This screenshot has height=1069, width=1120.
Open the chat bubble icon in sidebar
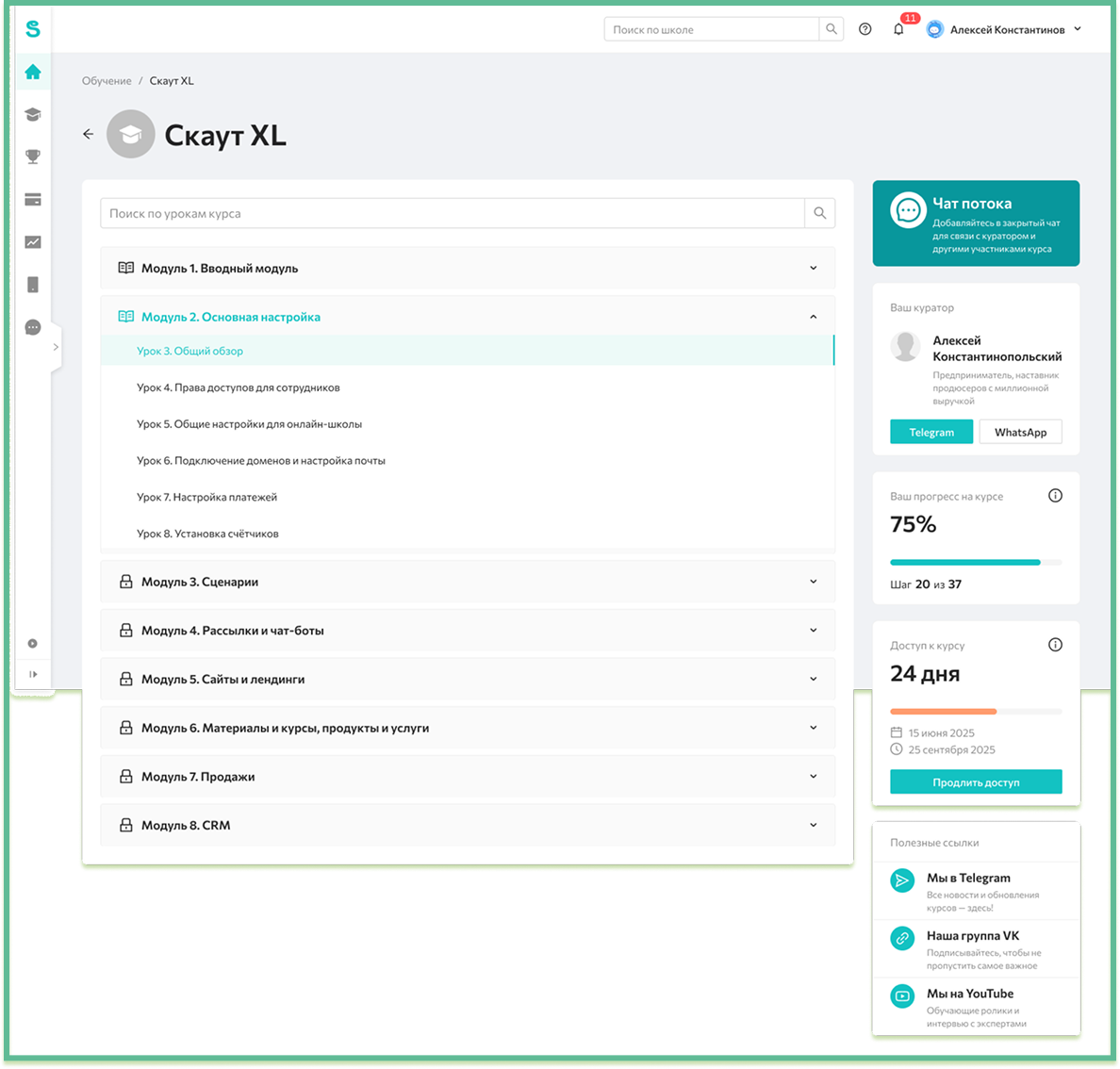coord(33,327)
